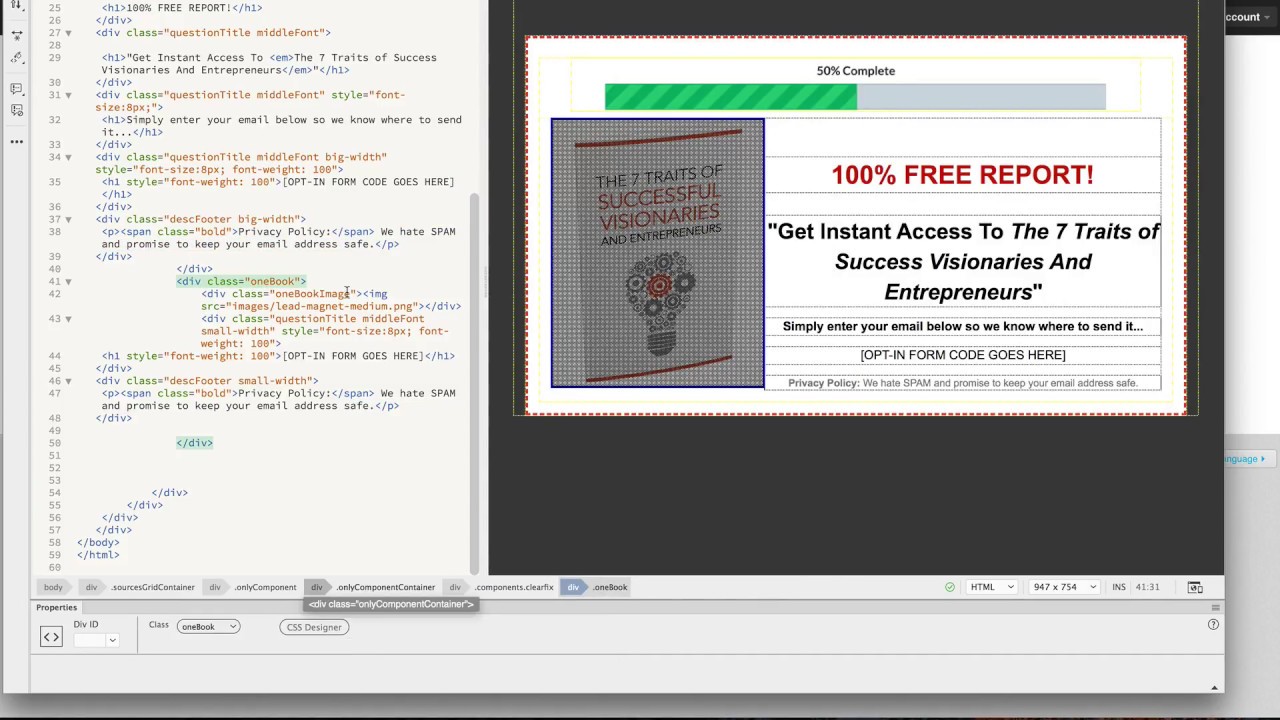The width and height of the screenshot is (1280, 720).
Task: Collapse code fold at line 43
Action: tap(68, 319)
